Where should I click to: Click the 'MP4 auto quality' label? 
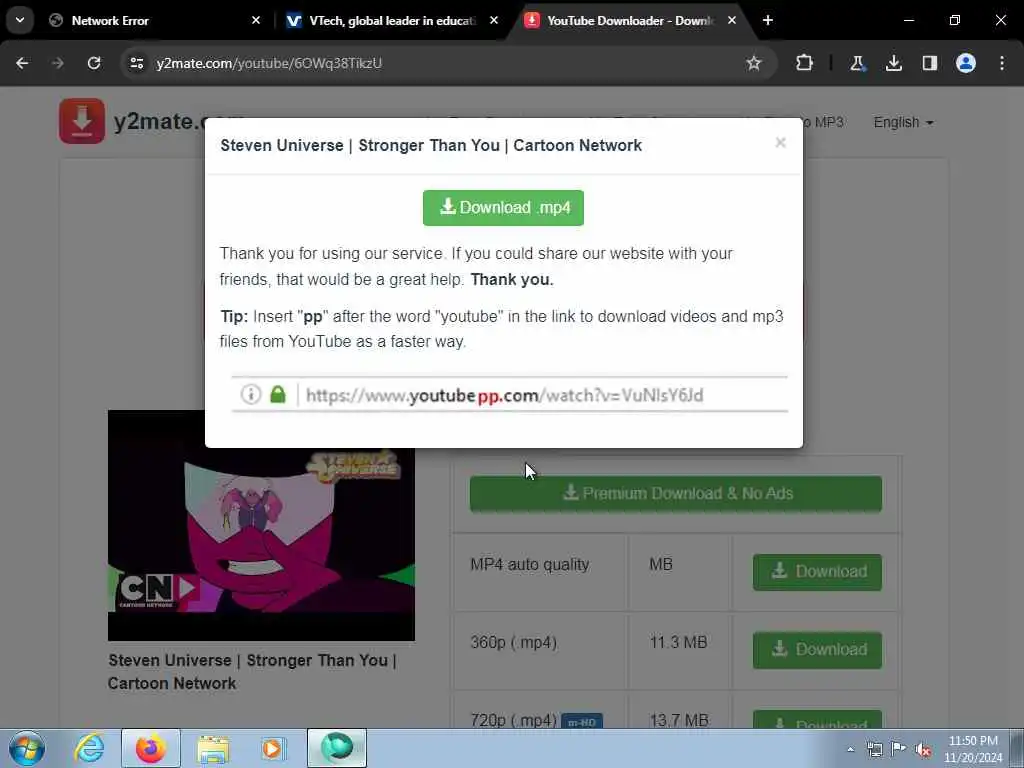coord(530,564)
